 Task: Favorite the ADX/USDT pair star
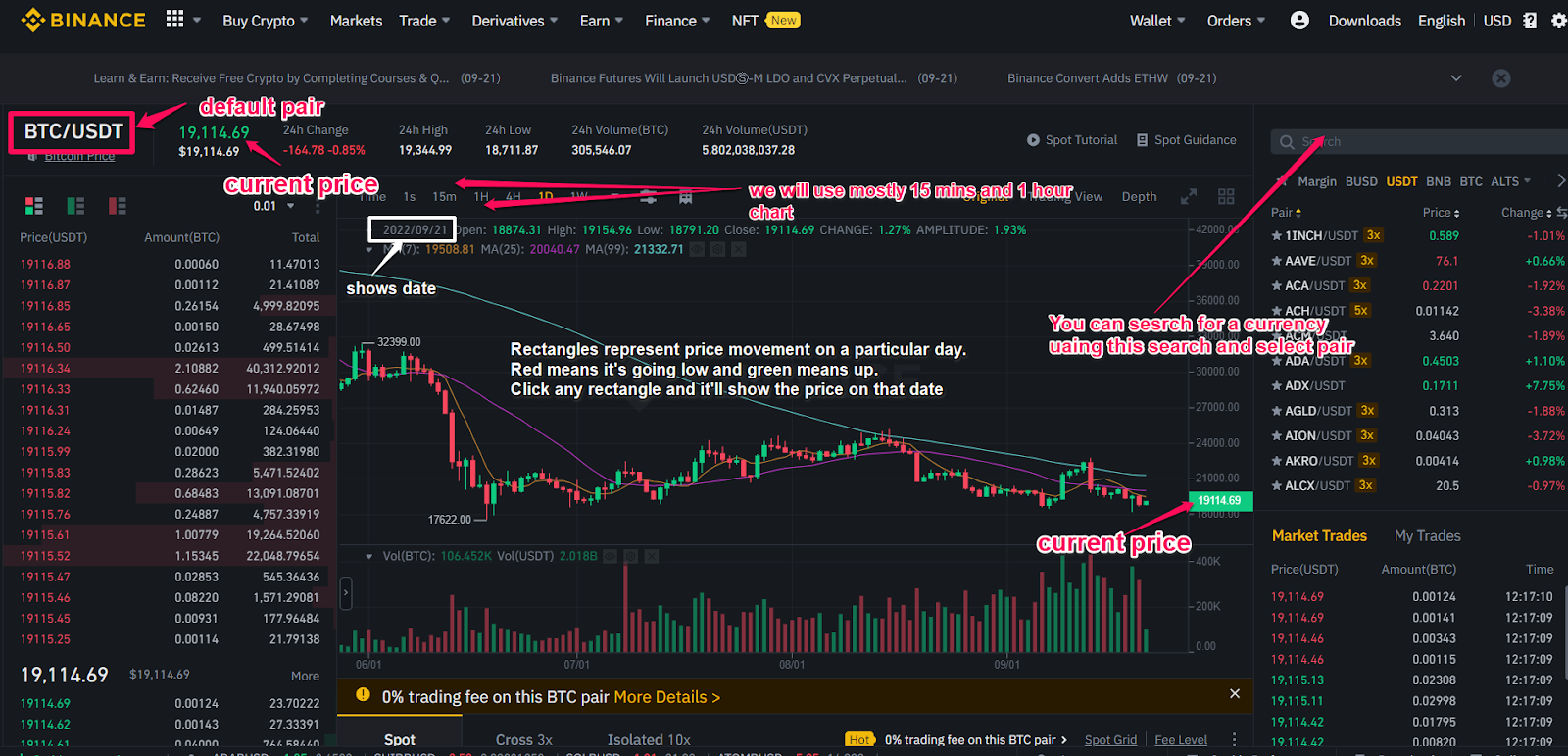point(1276,385)
